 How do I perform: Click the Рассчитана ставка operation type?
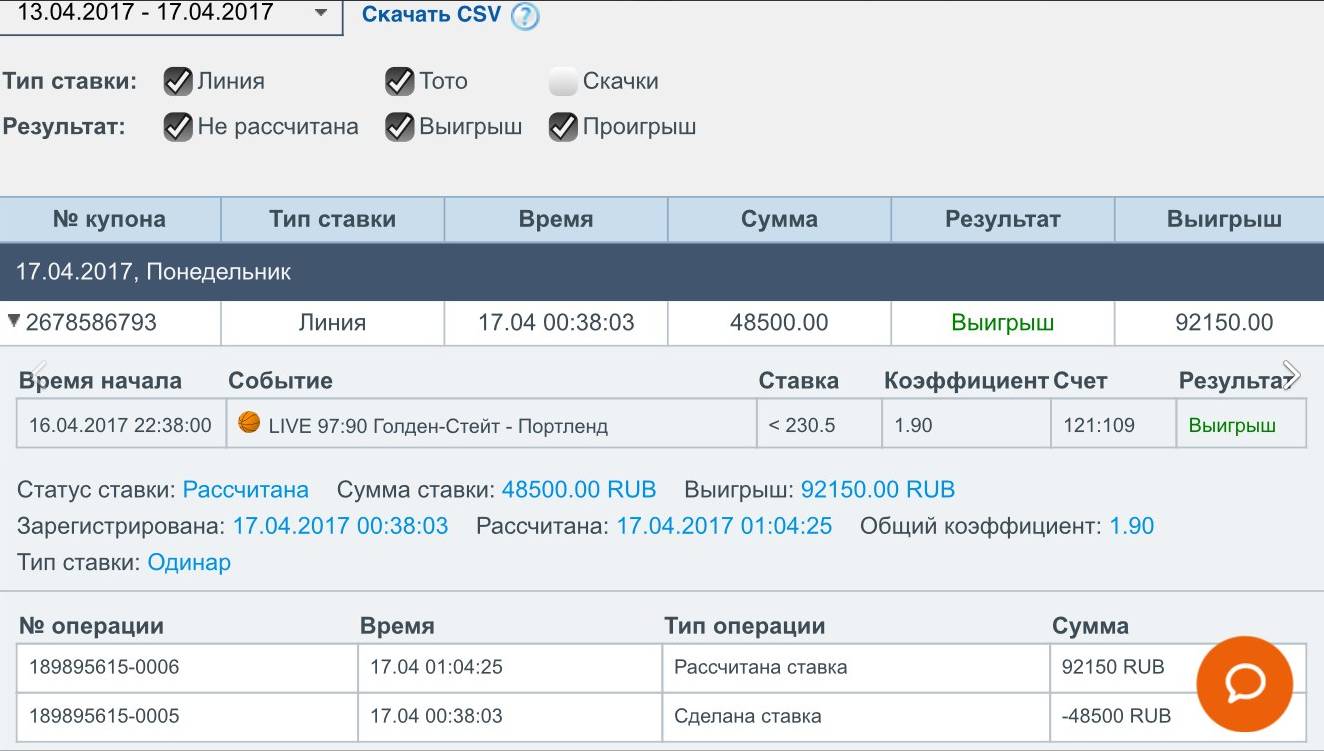click(760, 667)
